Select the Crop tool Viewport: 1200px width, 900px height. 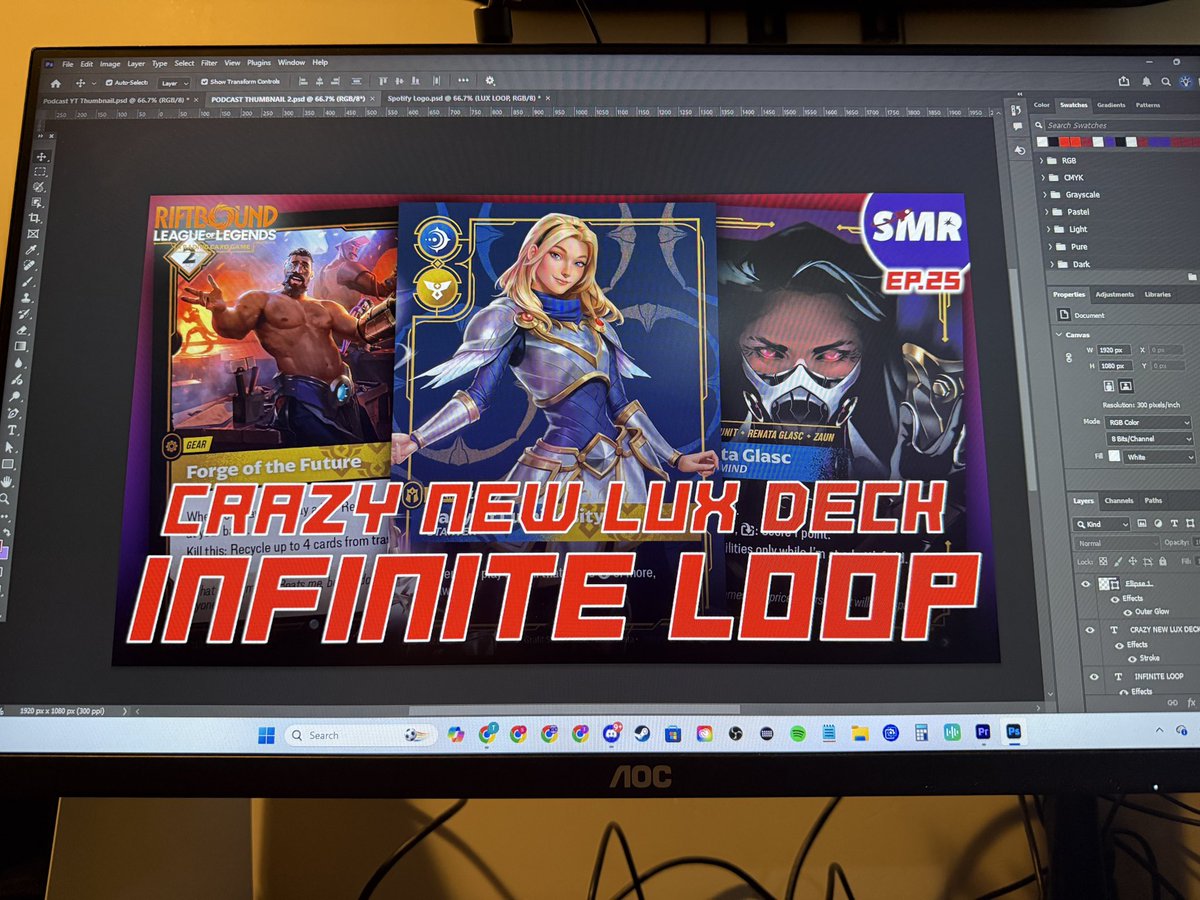click(x=34, y=218)
